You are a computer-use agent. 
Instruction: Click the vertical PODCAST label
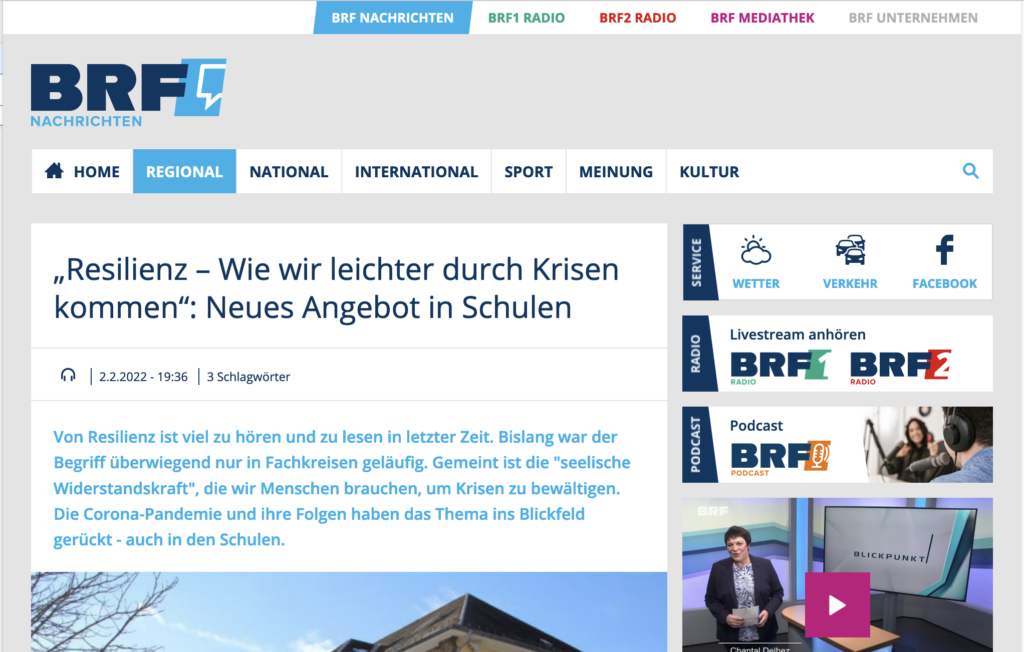696,445
